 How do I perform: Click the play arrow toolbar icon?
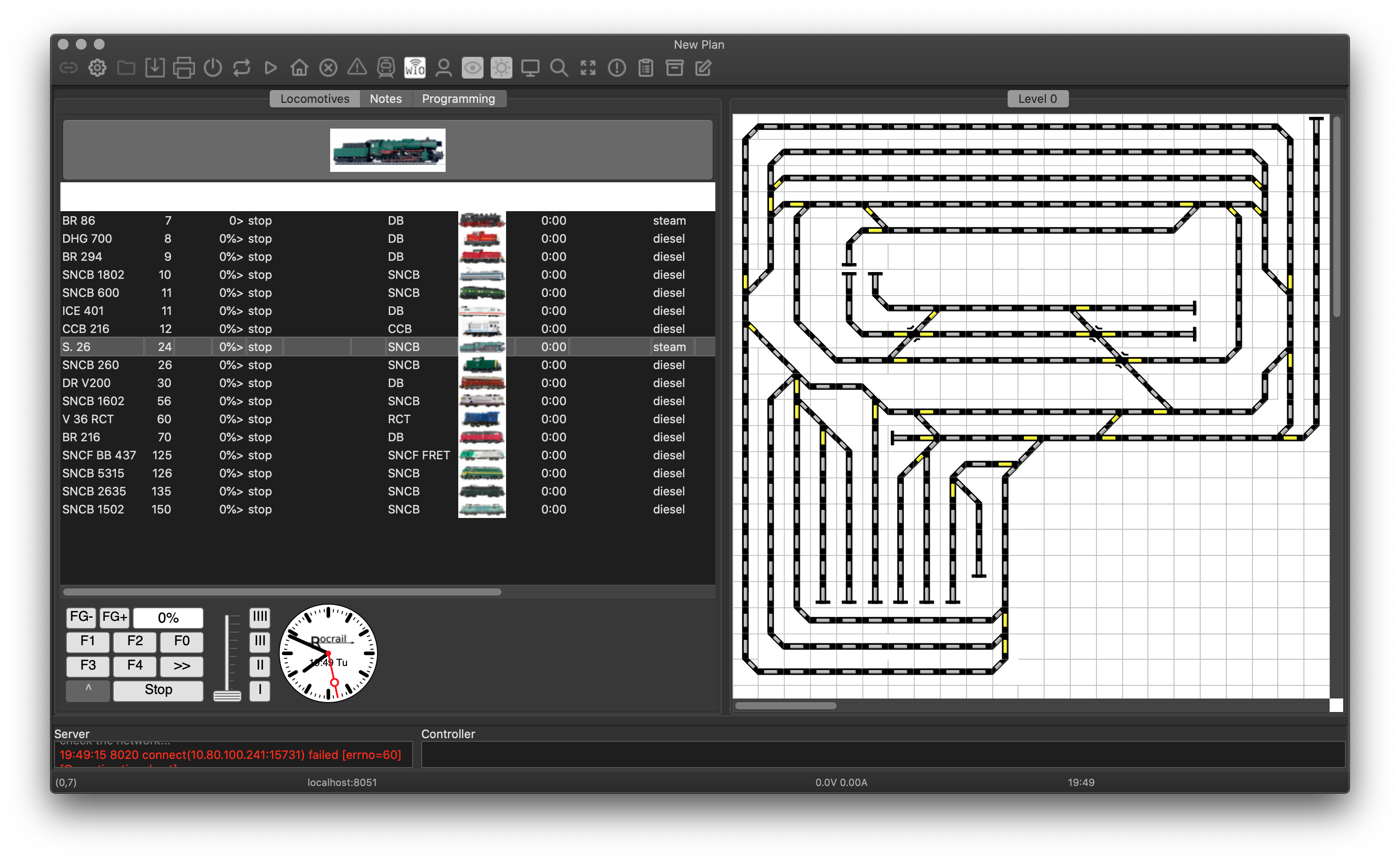(x=271, y=68)
